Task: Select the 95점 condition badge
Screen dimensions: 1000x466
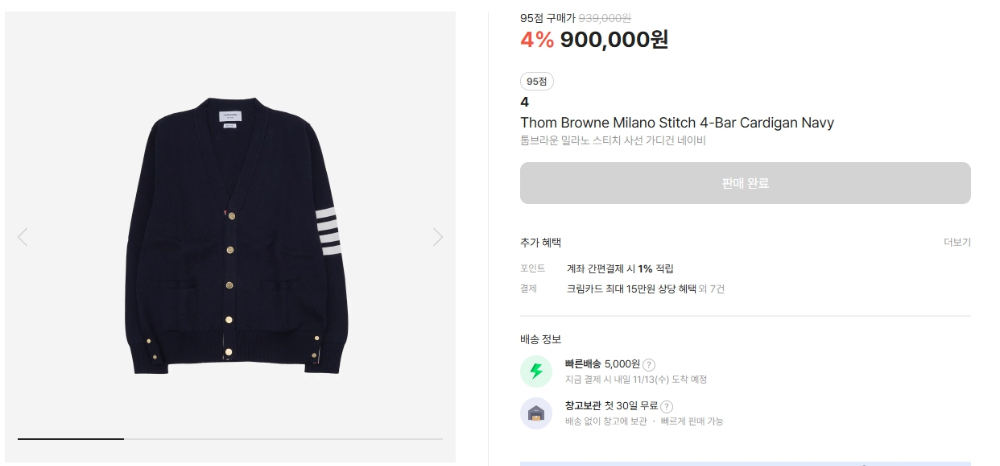Action: [x=537, y=82]
